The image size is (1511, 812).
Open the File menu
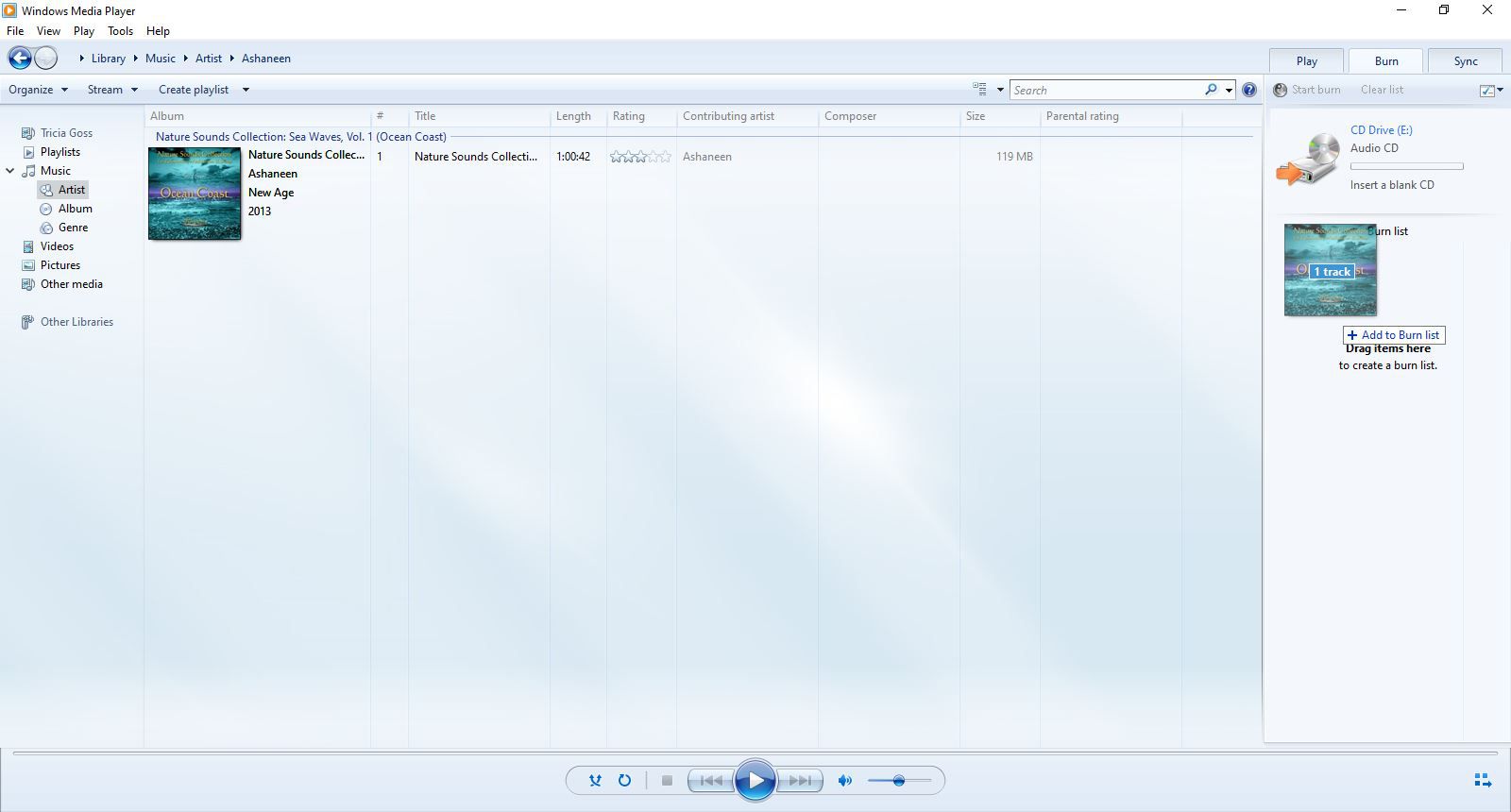15,30
